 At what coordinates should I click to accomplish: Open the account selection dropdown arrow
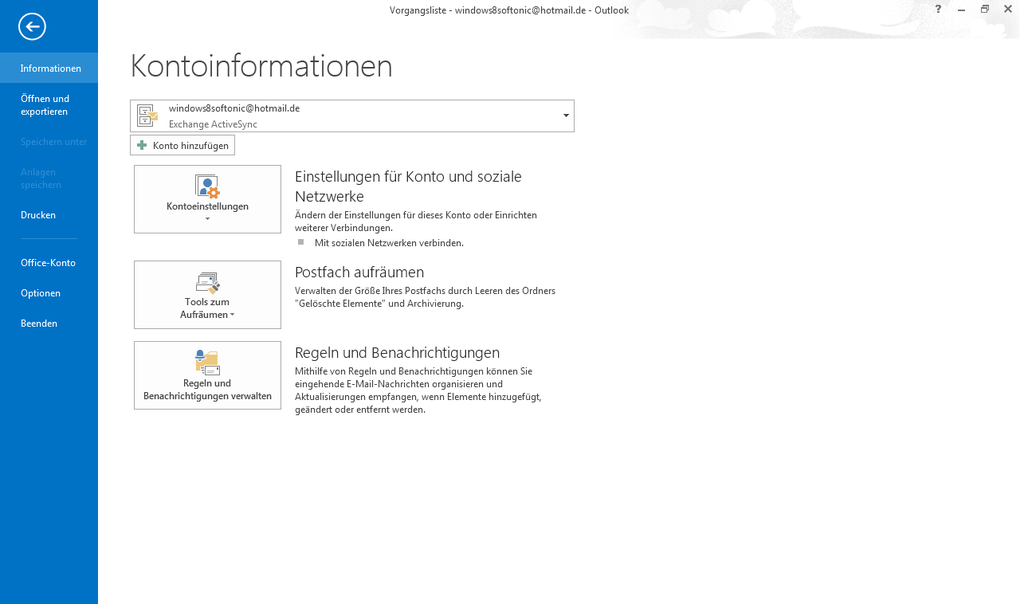[x=566, y=116]
